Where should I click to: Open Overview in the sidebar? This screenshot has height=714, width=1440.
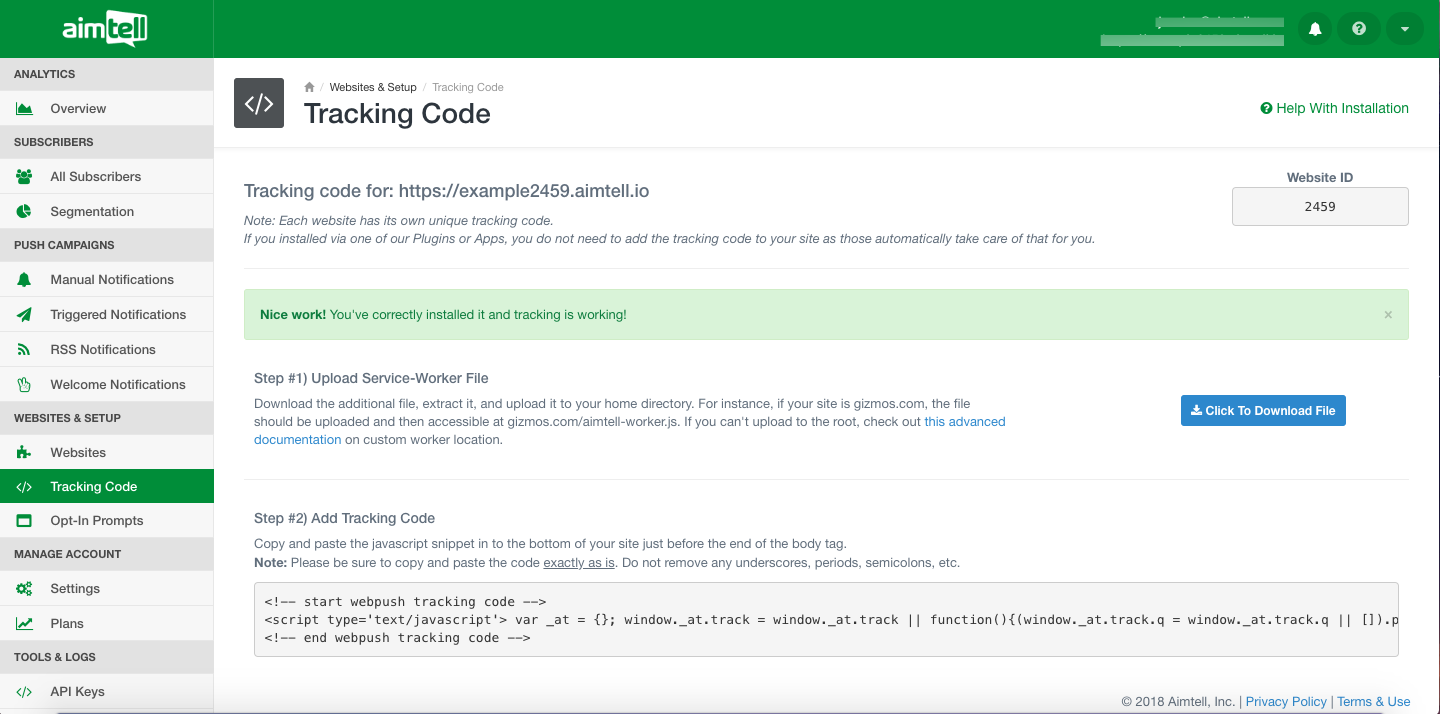78,109
